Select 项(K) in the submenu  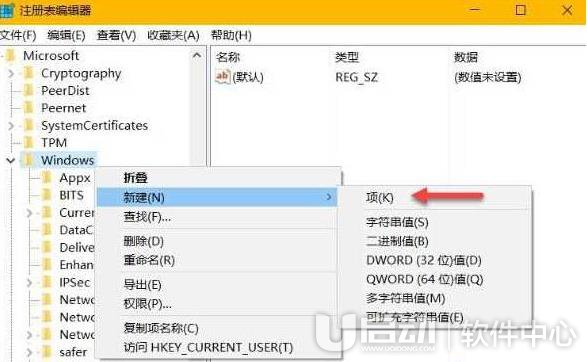point(434,197)
